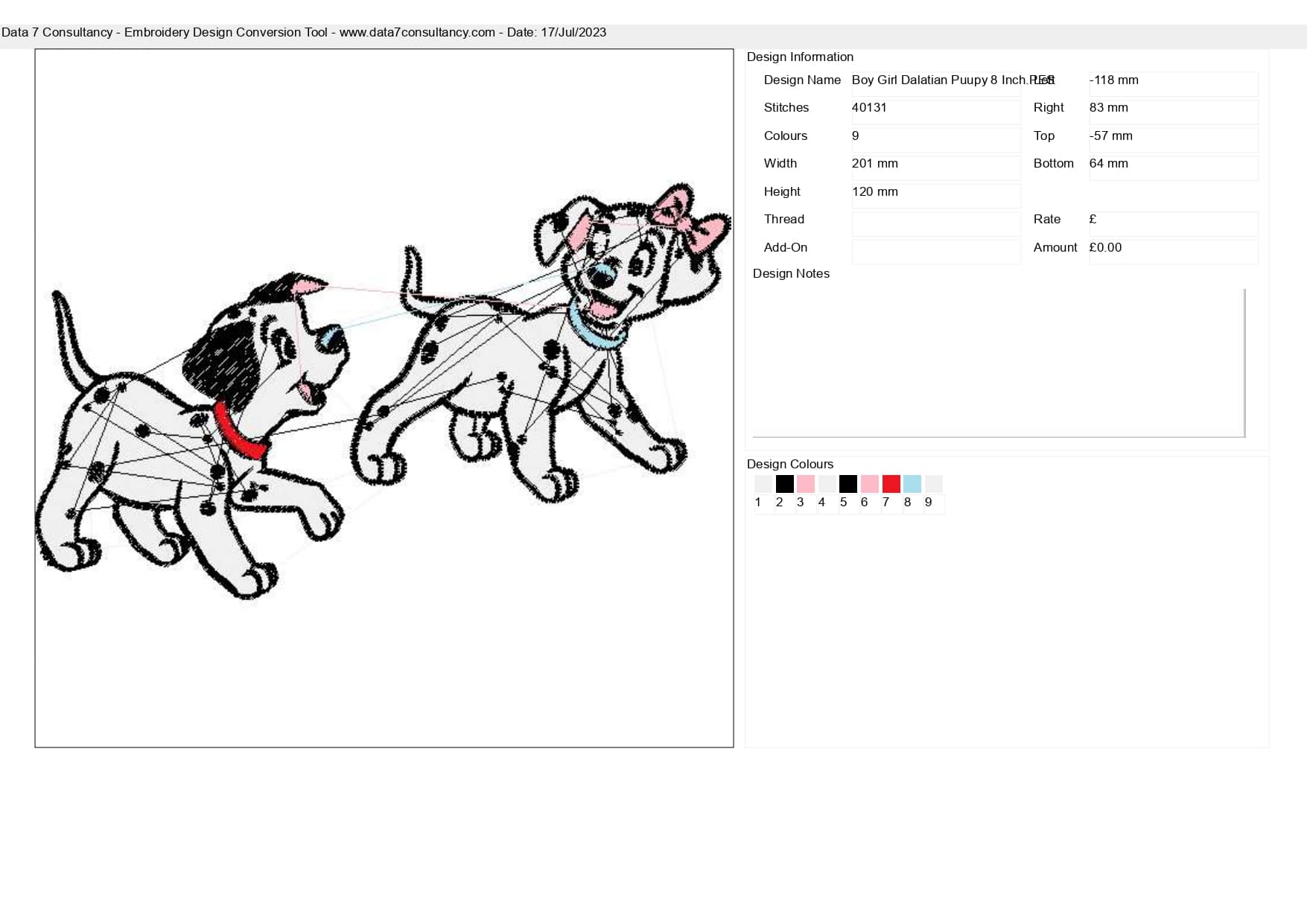This screenshot has height=924, width=1307.
Task: Select colour swatch 1 (light grey)
Action: pyautogui.click(x=763, y=484)
